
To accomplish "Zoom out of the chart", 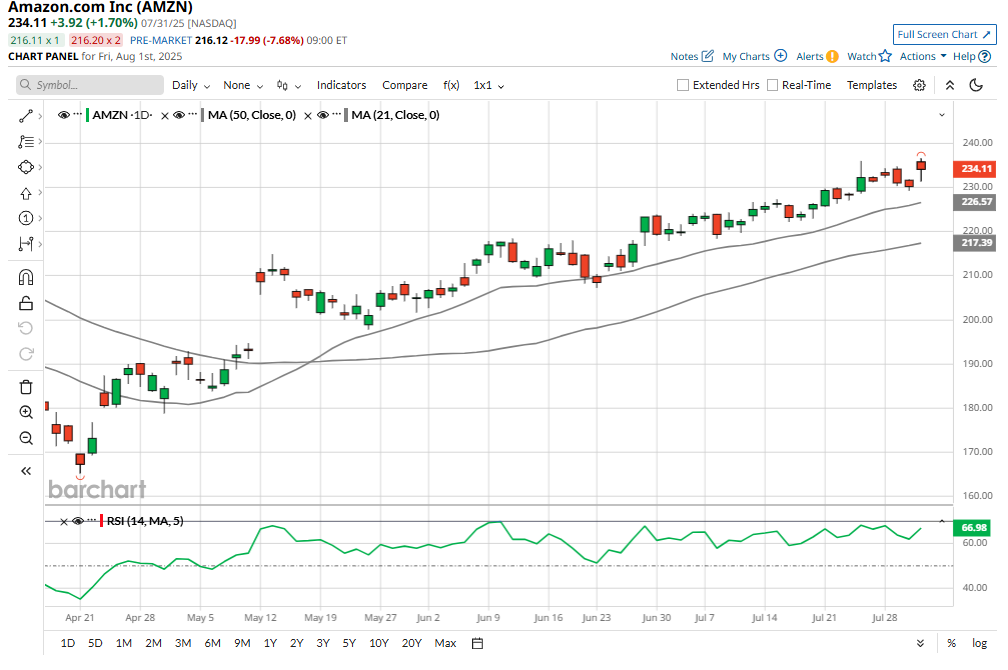I will point(26,438).
